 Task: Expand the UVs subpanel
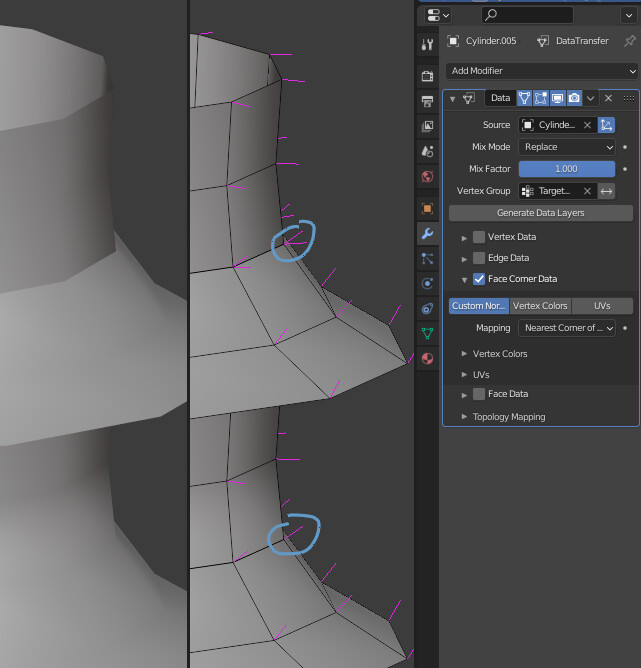(464, 374)
